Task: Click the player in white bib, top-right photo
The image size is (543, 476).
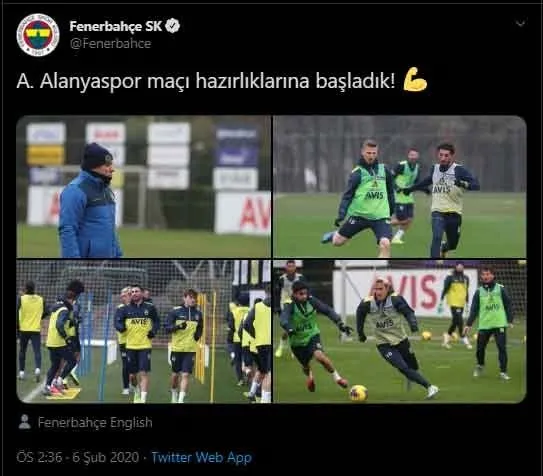Action: [447, 199]
